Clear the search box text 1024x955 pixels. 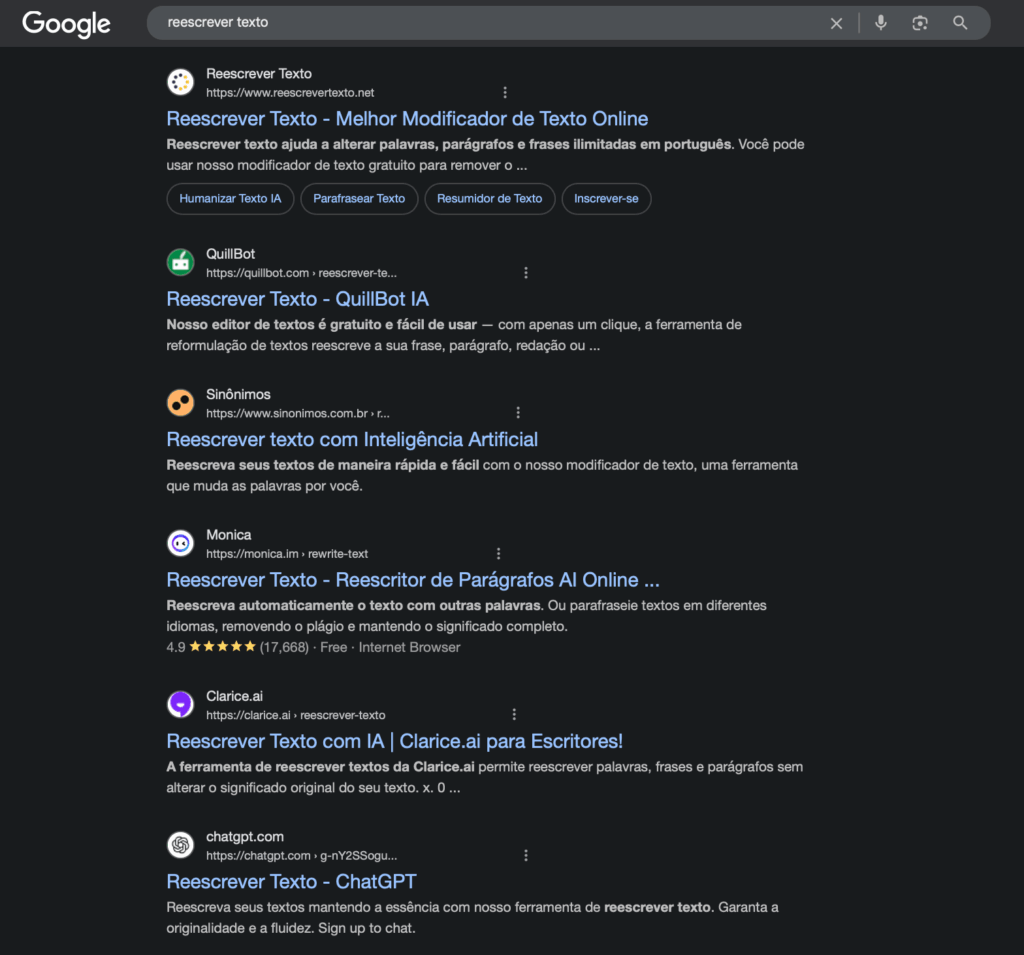point(836,23)
